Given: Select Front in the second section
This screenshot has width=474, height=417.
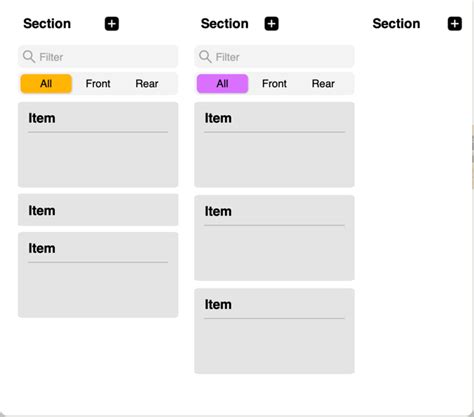Looking at the screenshot, I should click(x=274, y=83).
